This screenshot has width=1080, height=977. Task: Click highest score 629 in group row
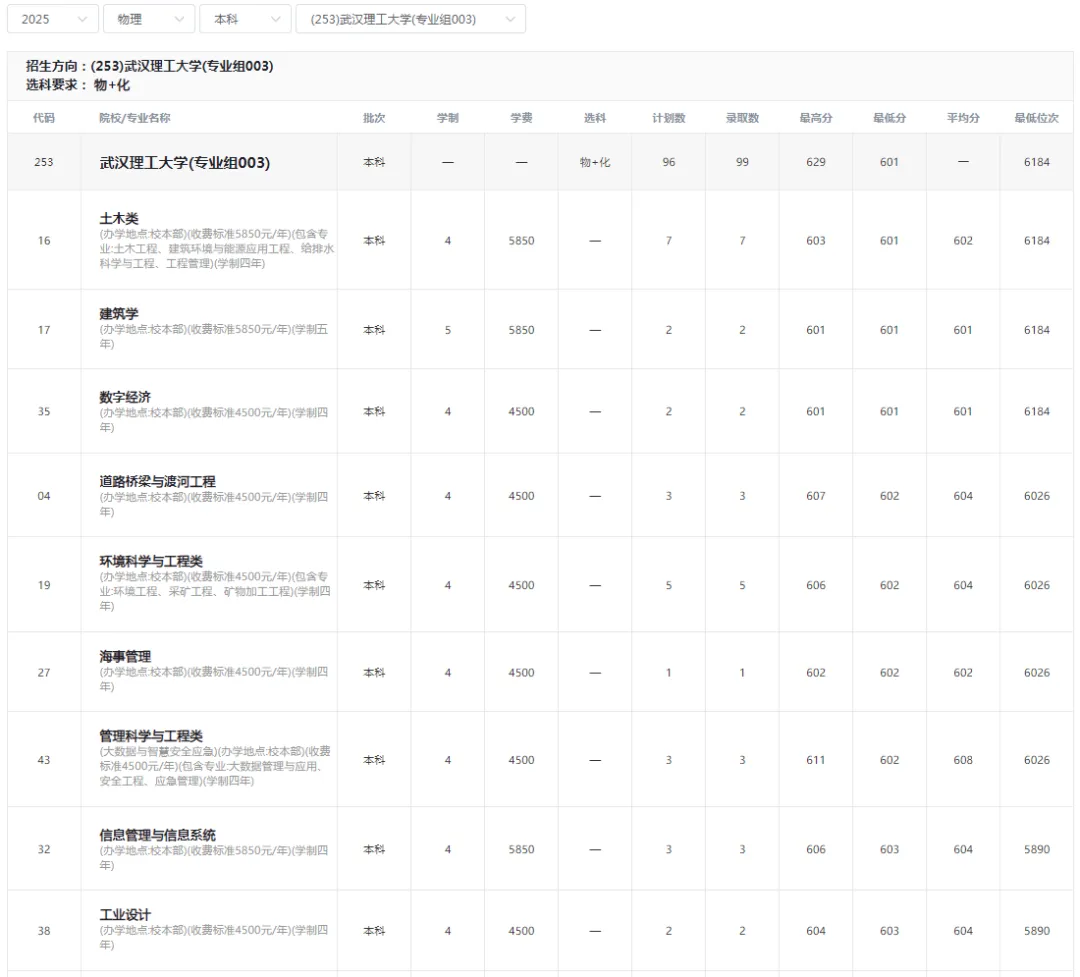816,162
